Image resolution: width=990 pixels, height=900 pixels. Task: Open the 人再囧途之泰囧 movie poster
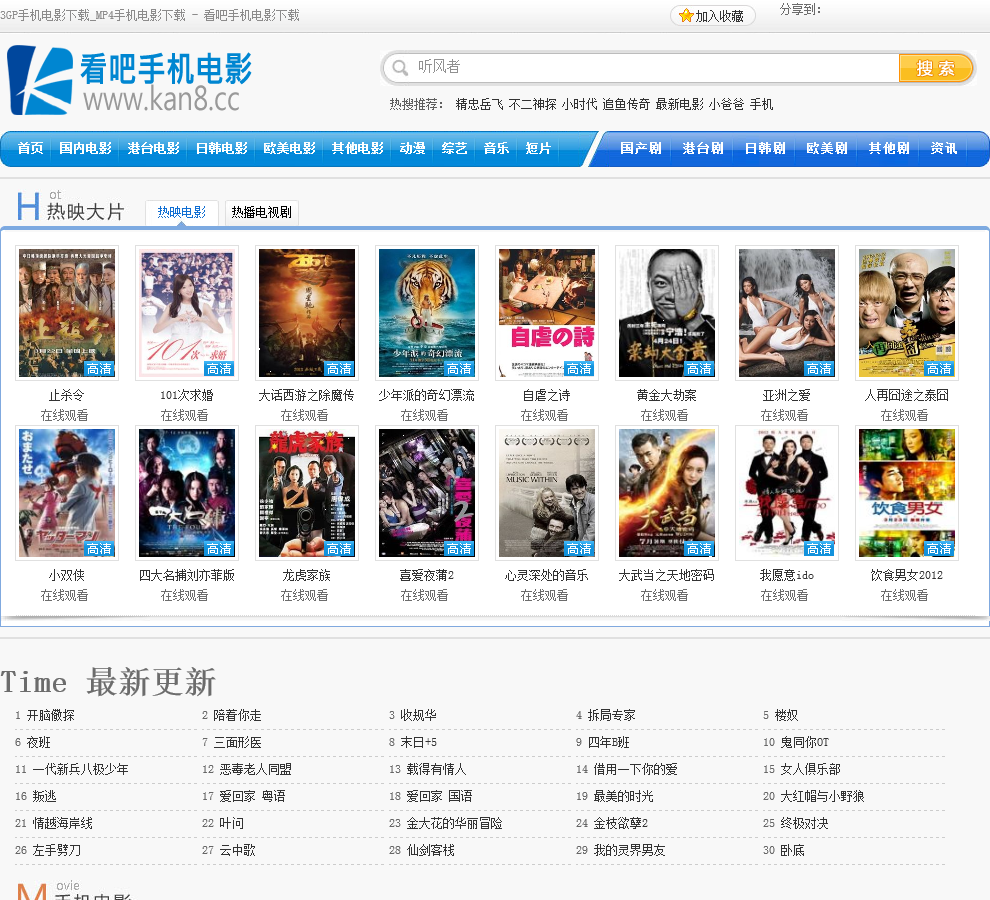pyautogui.click(x=907, y=313)
